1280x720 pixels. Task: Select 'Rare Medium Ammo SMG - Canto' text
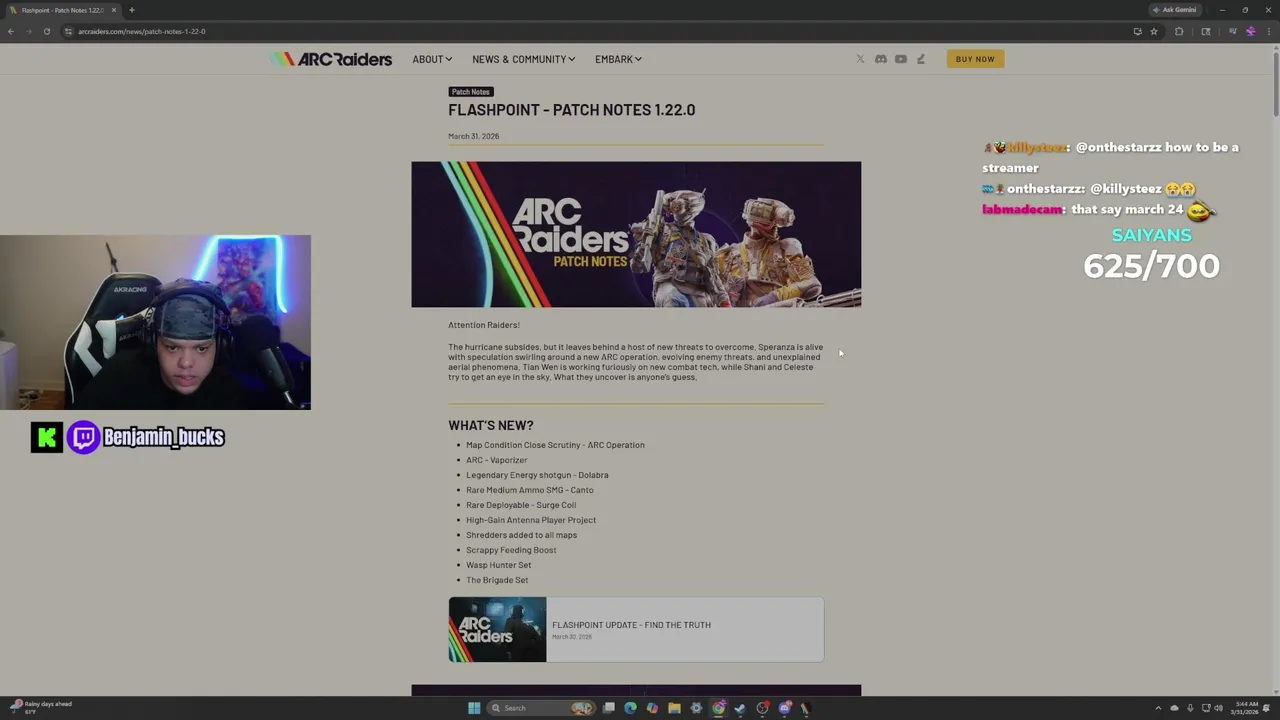(x=530, y=490)
